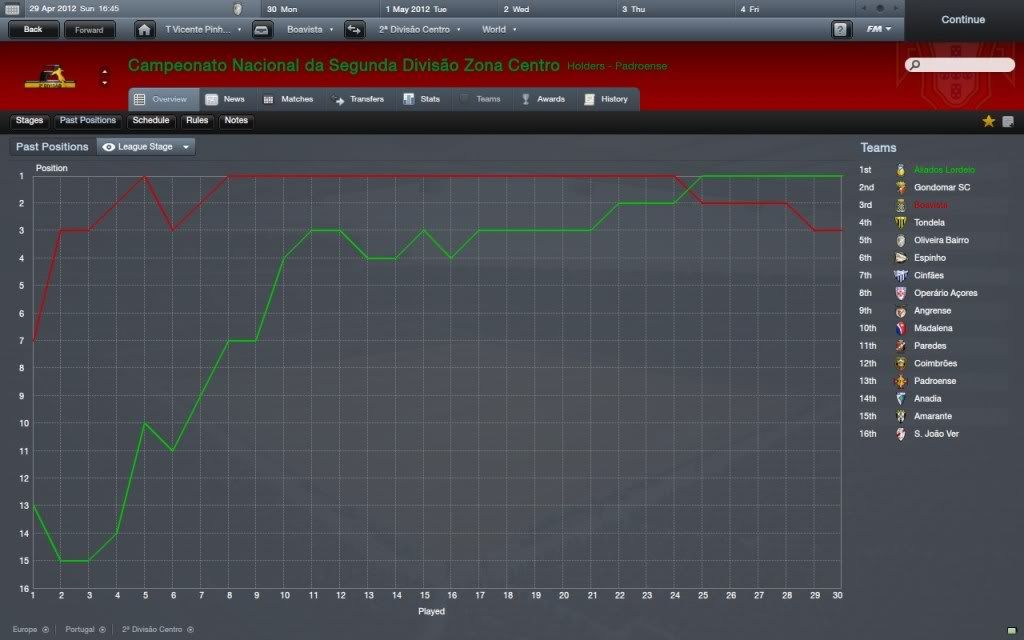Click the competition swap arrows icon

point(354,29)
